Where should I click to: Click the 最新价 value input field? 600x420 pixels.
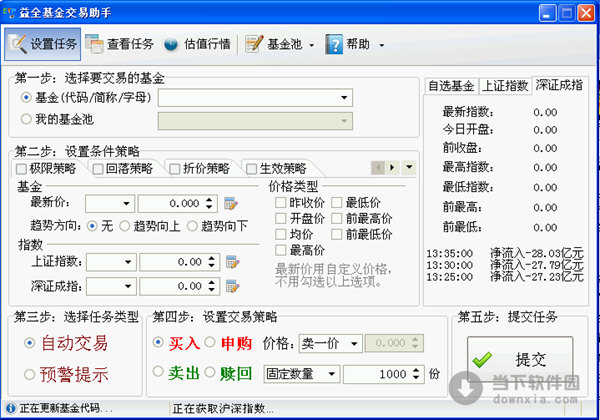coord(170,203)
